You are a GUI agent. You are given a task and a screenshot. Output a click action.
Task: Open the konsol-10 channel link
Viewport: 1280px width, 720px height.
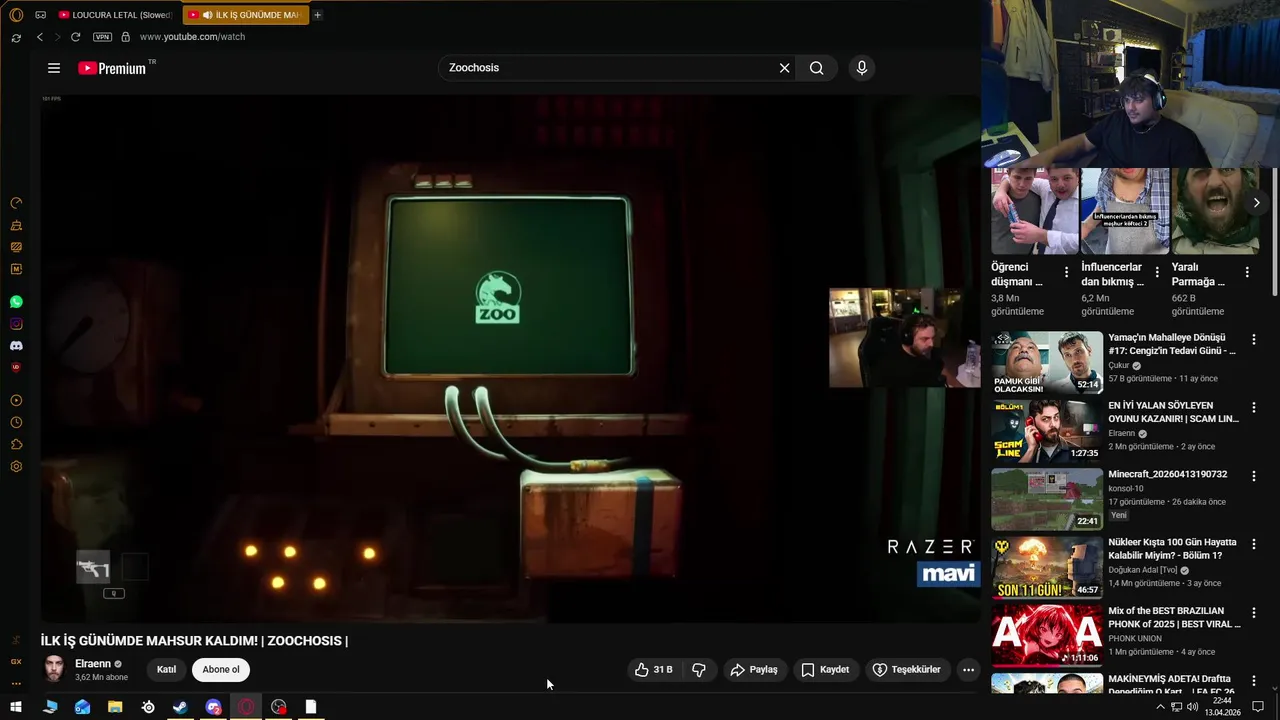pos(1125,488)
